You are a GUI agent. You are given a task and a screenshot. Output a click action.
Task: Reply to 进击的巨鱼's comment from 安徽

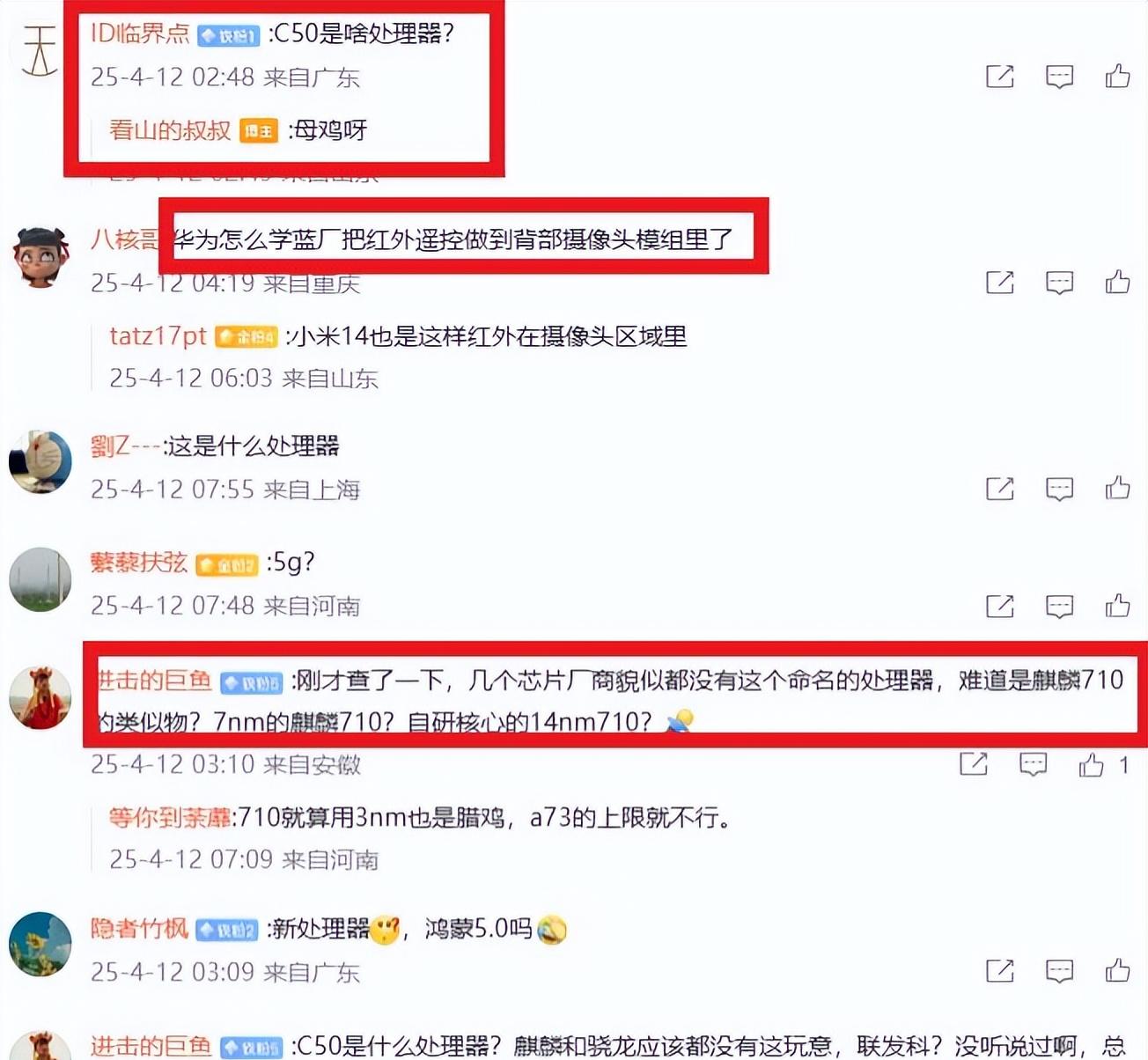1033,764
